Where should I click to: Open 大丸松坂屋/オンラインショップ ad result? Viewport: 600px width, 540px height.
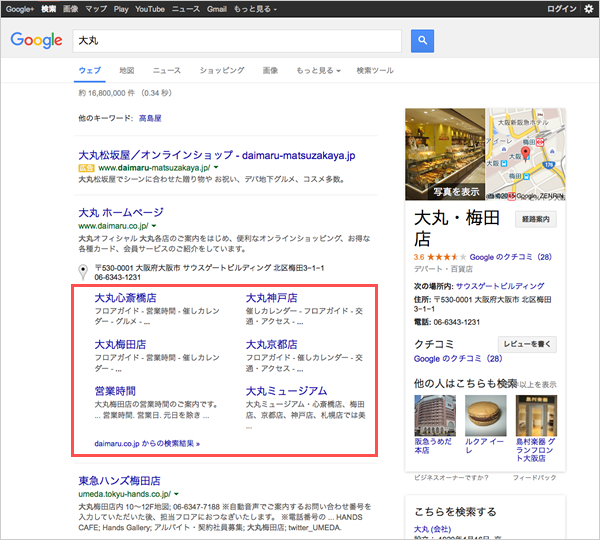[217, 155]
